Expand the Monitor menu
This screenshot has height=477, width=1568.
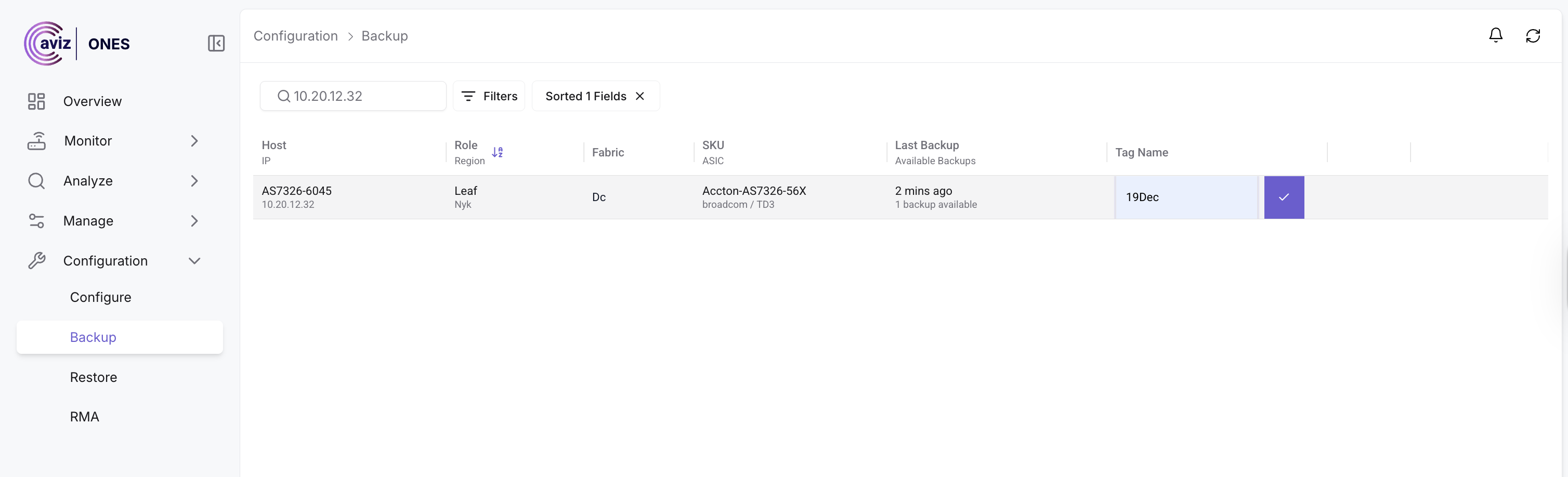(194, 141)
